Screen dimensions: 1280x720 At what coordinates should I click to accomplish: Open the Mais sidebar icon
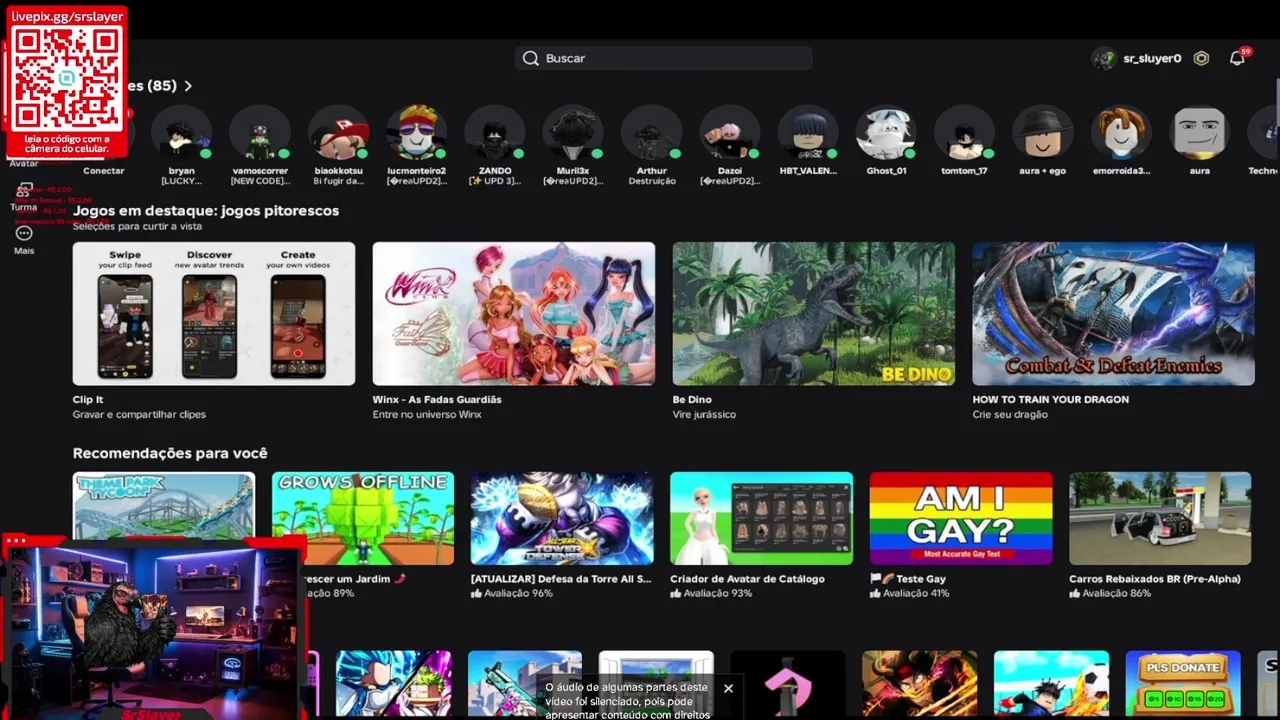[24, 233]
